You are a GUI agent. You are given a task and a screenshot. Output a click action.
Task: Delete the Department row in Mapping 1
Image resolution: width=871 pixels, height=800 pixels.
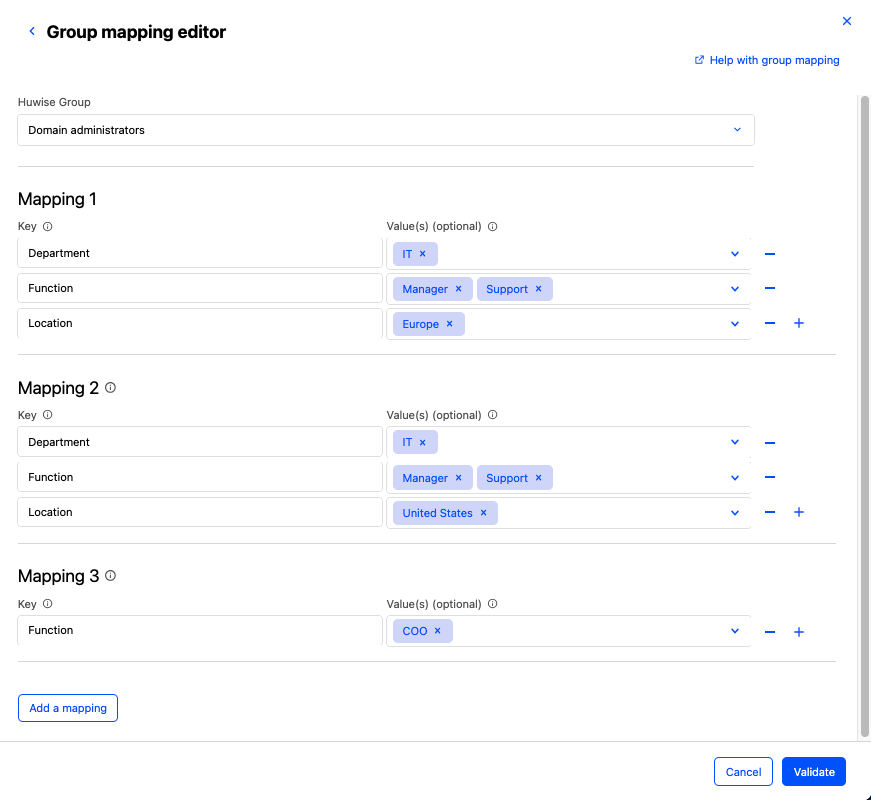(770, 254)
